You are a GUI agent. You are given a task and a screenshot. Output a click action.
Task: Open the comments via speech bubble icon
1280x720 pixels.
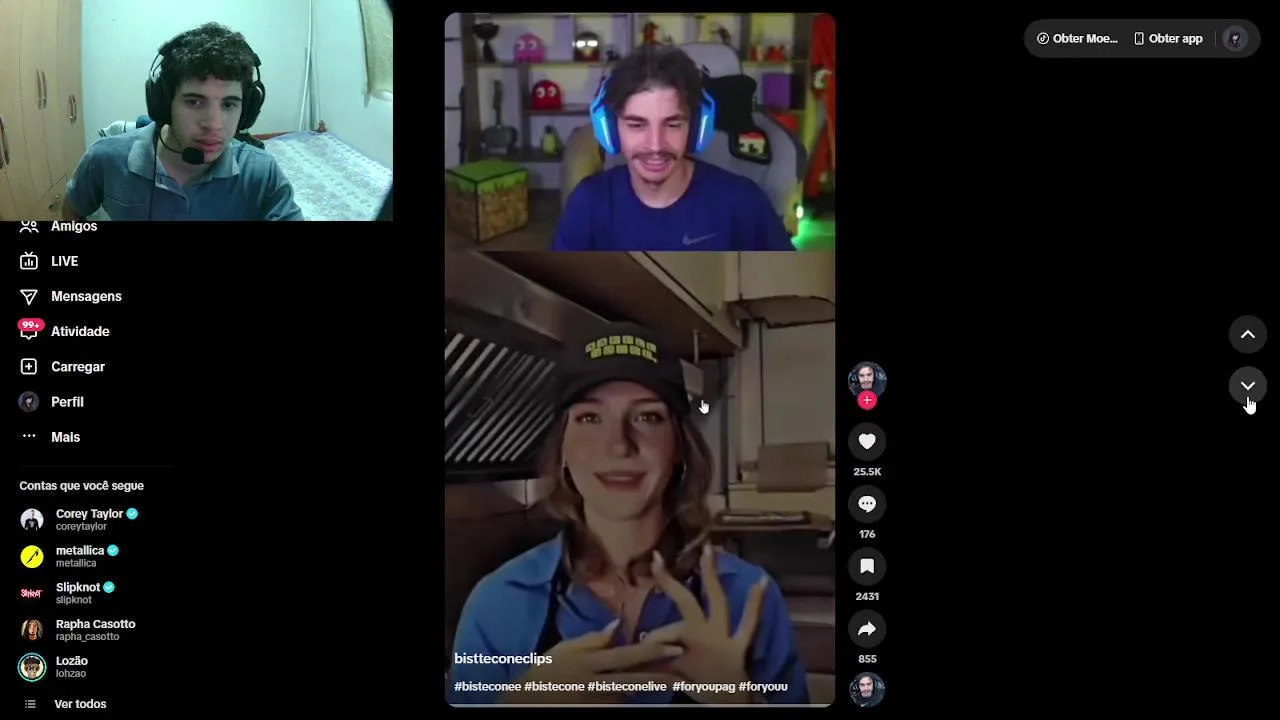[867, 504]
